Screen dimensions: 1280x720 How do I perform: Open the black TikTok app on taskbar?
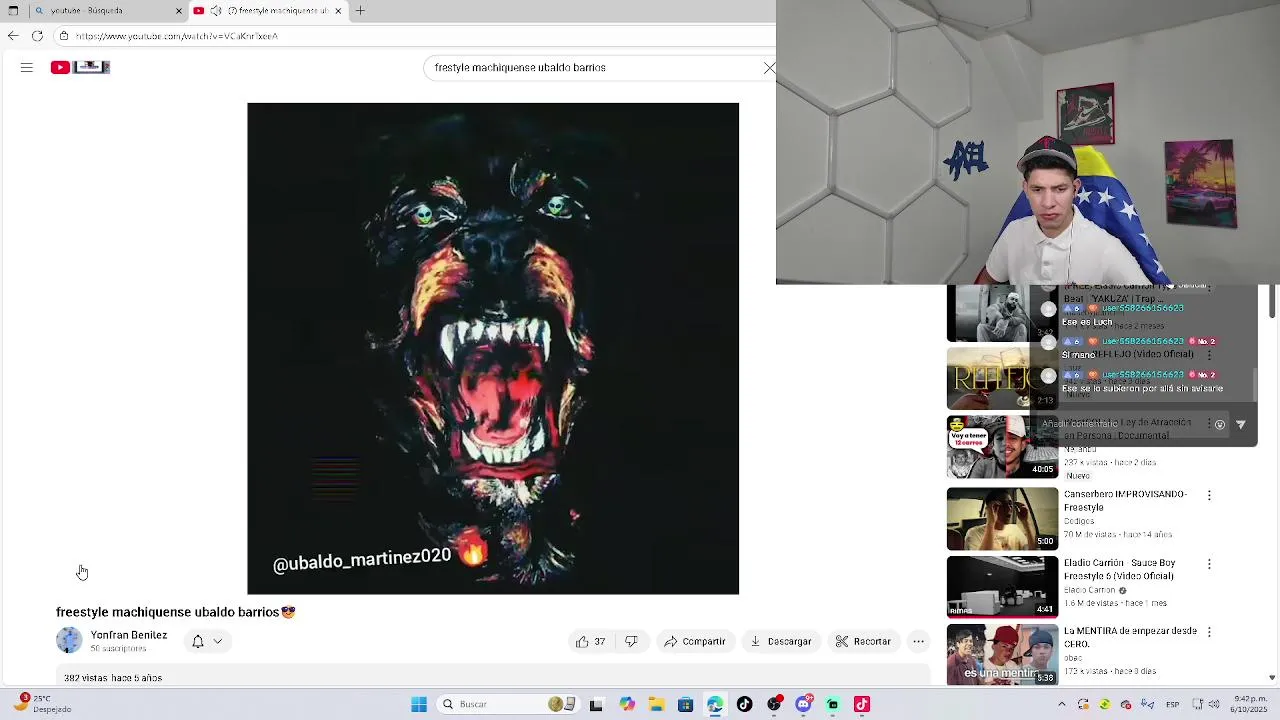pyautogui.click(x=744, y=704)
